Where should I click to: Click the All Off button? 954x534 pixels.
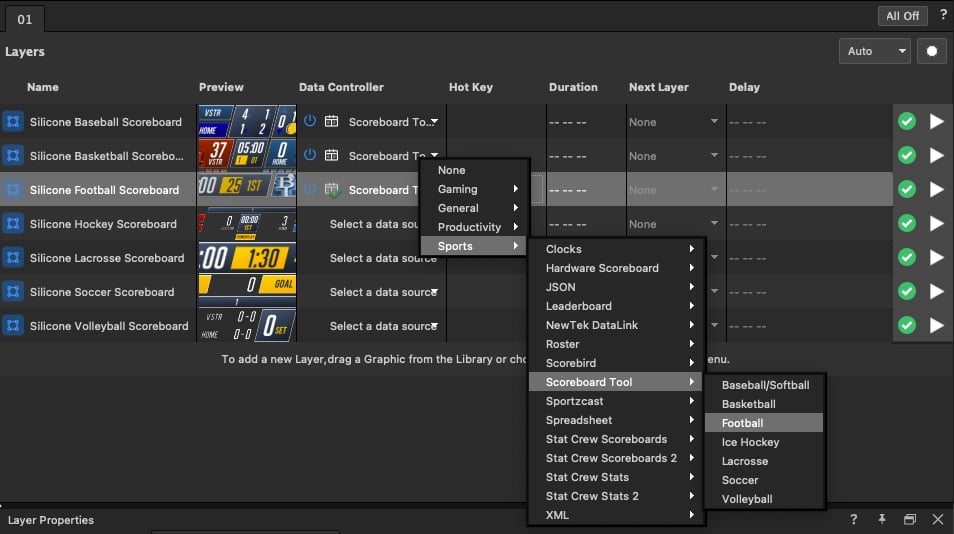902,16
